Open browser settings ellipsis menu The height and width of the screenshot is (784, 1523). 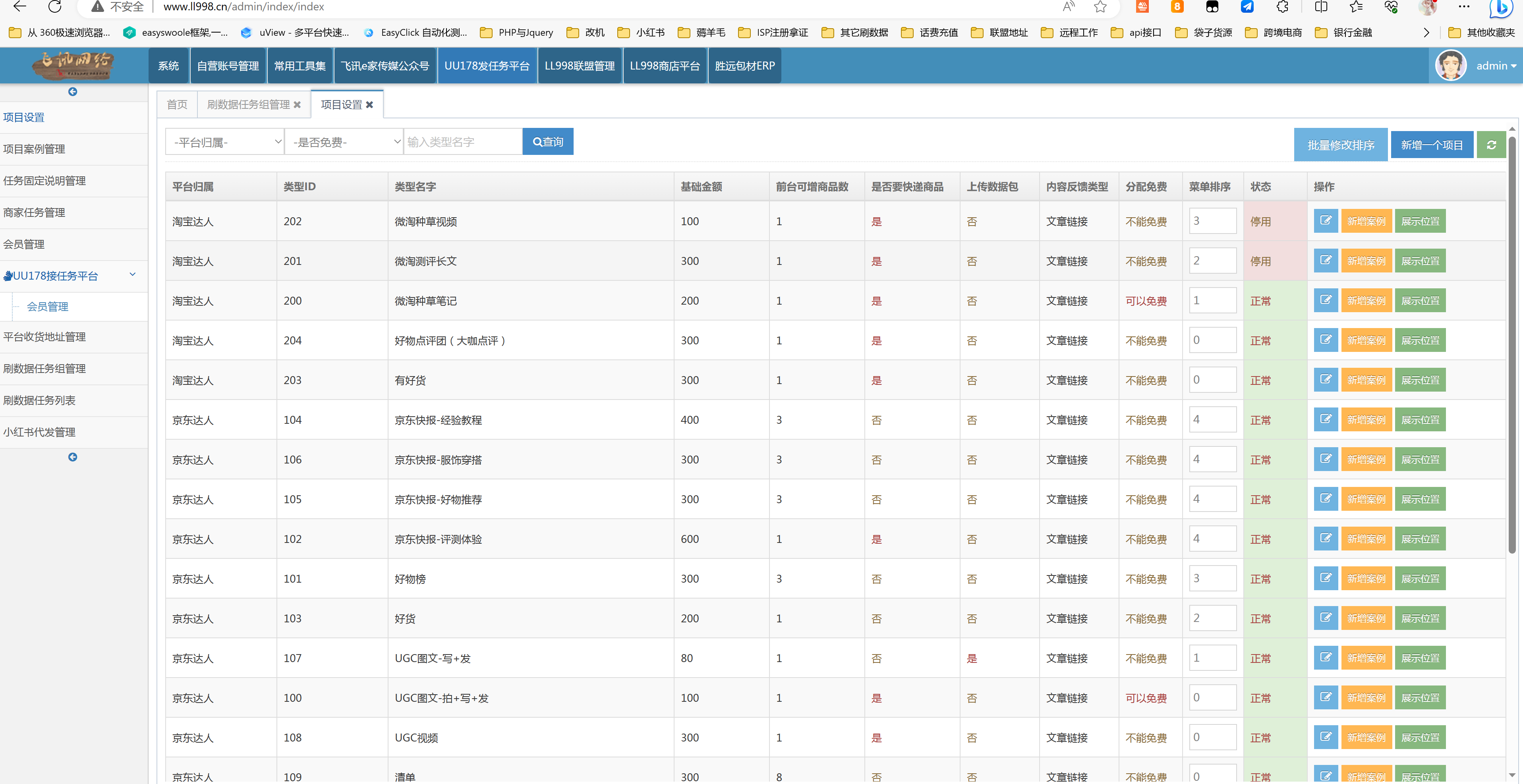1464,6
